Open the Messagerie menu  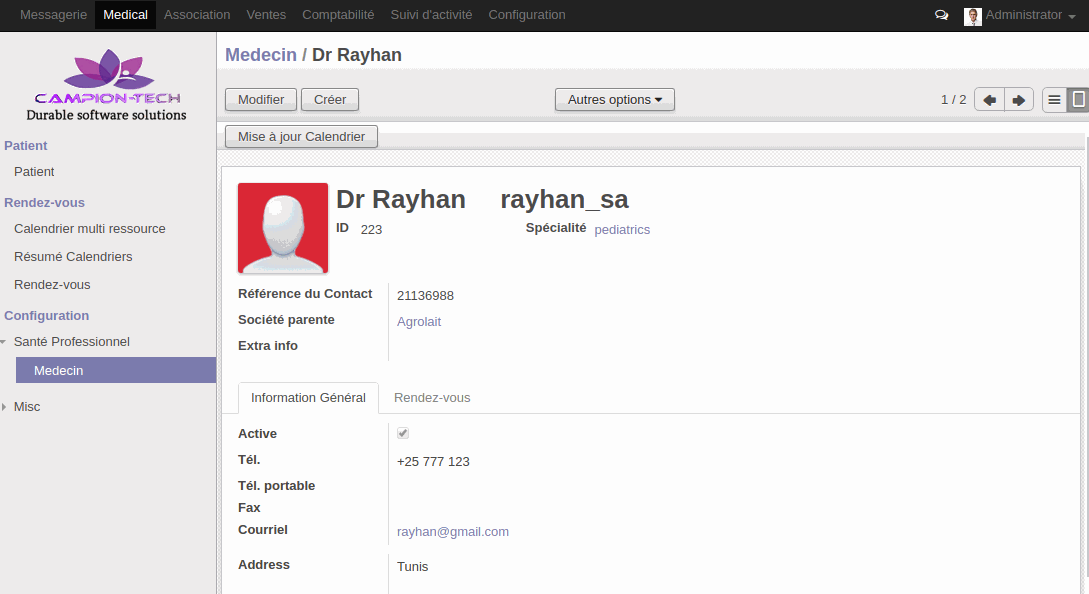53,15
